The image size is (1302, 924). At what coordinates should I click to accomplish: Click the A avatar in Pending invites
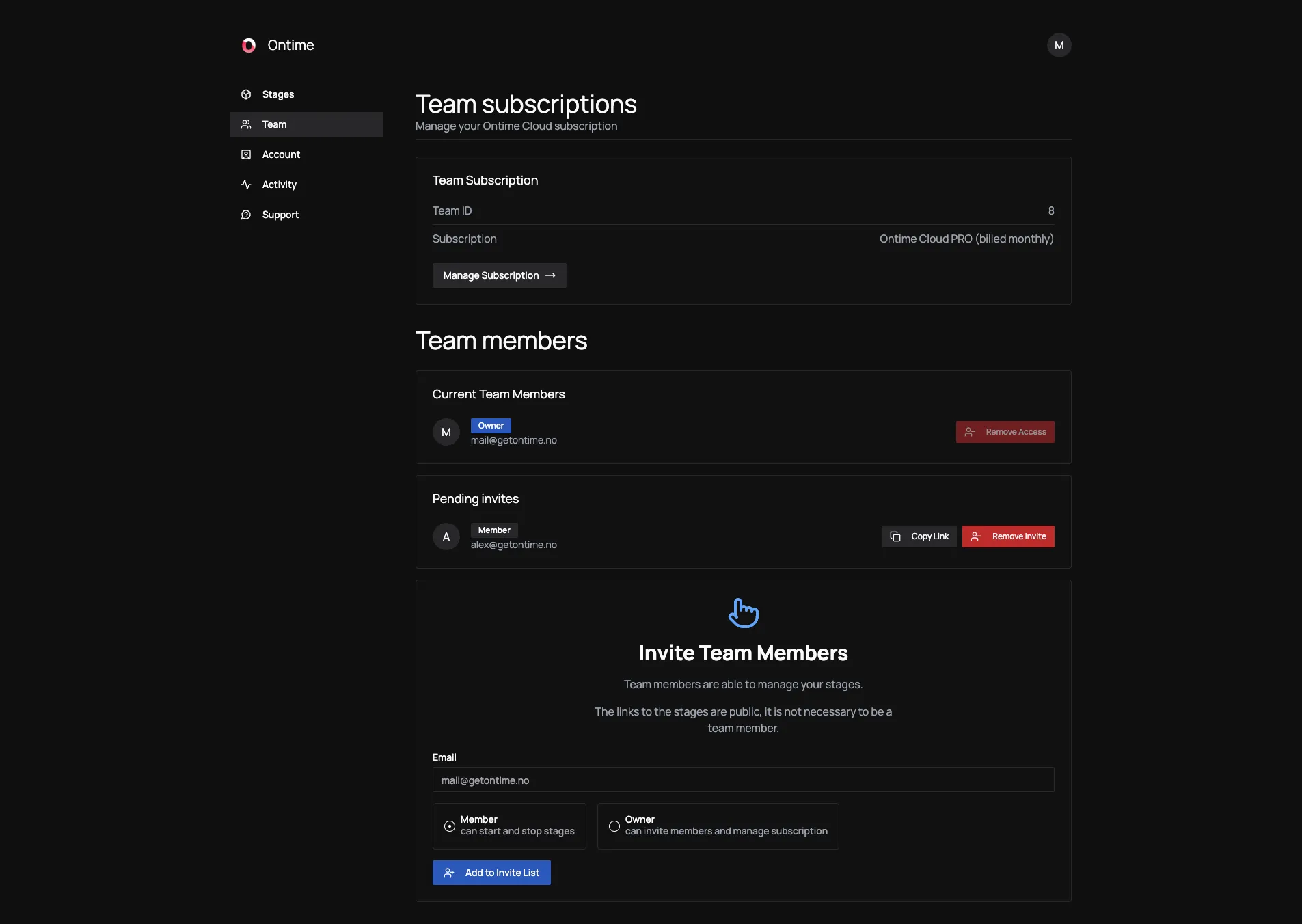pos(446,536)
